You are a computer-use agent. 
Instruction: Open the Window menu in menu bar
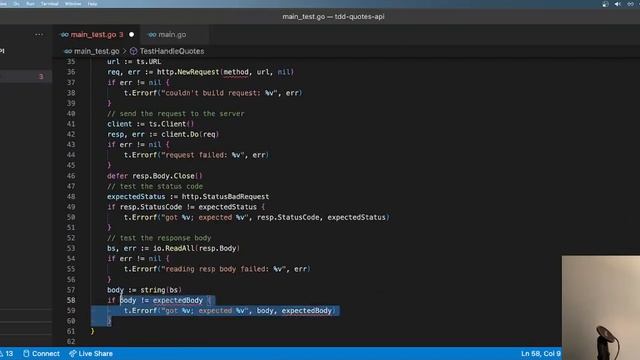pyautogui.click(x=73, y=4)
